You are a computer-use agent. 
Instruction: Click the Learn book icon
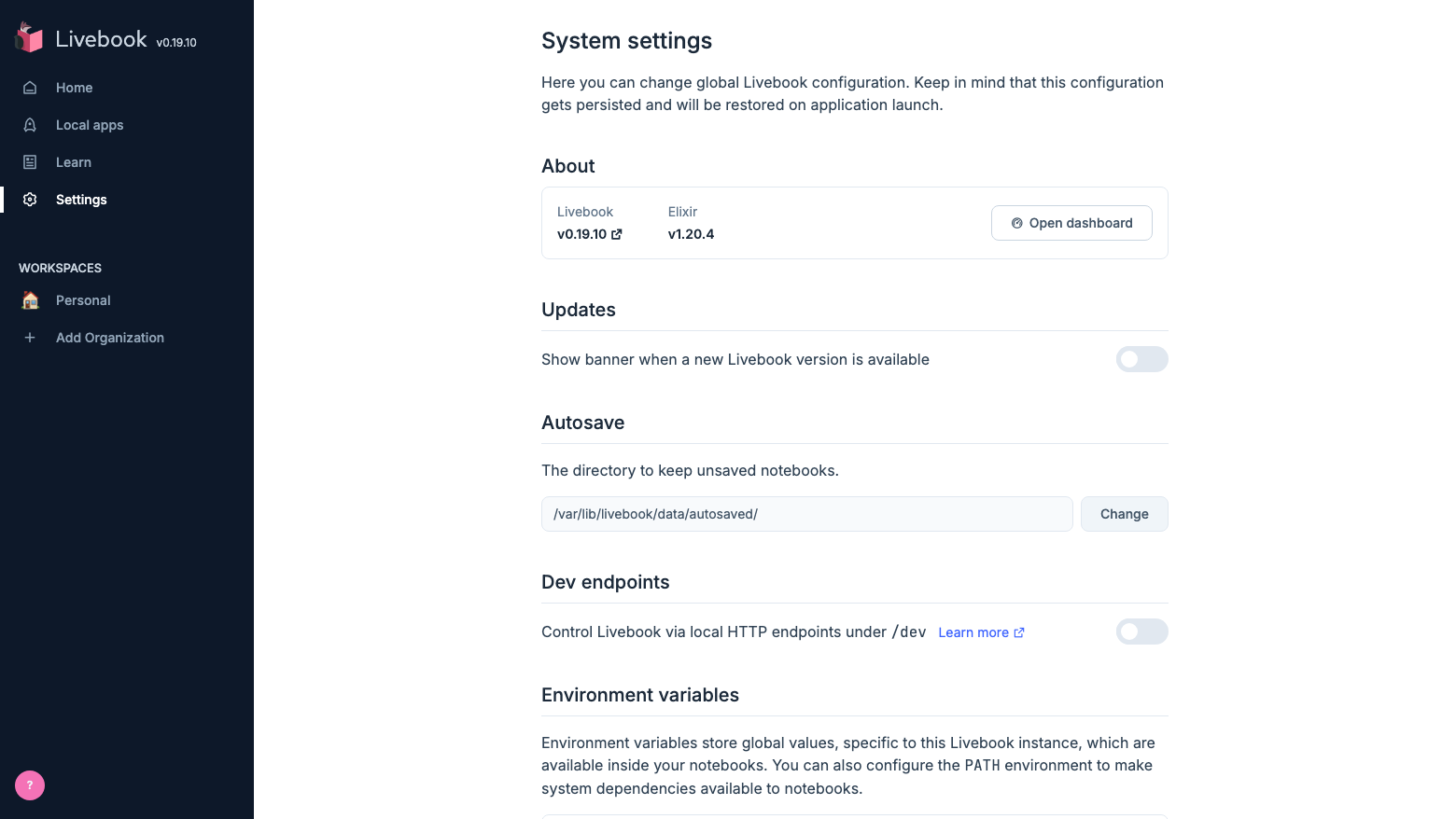pyautogui.click(x=30, y=162)
